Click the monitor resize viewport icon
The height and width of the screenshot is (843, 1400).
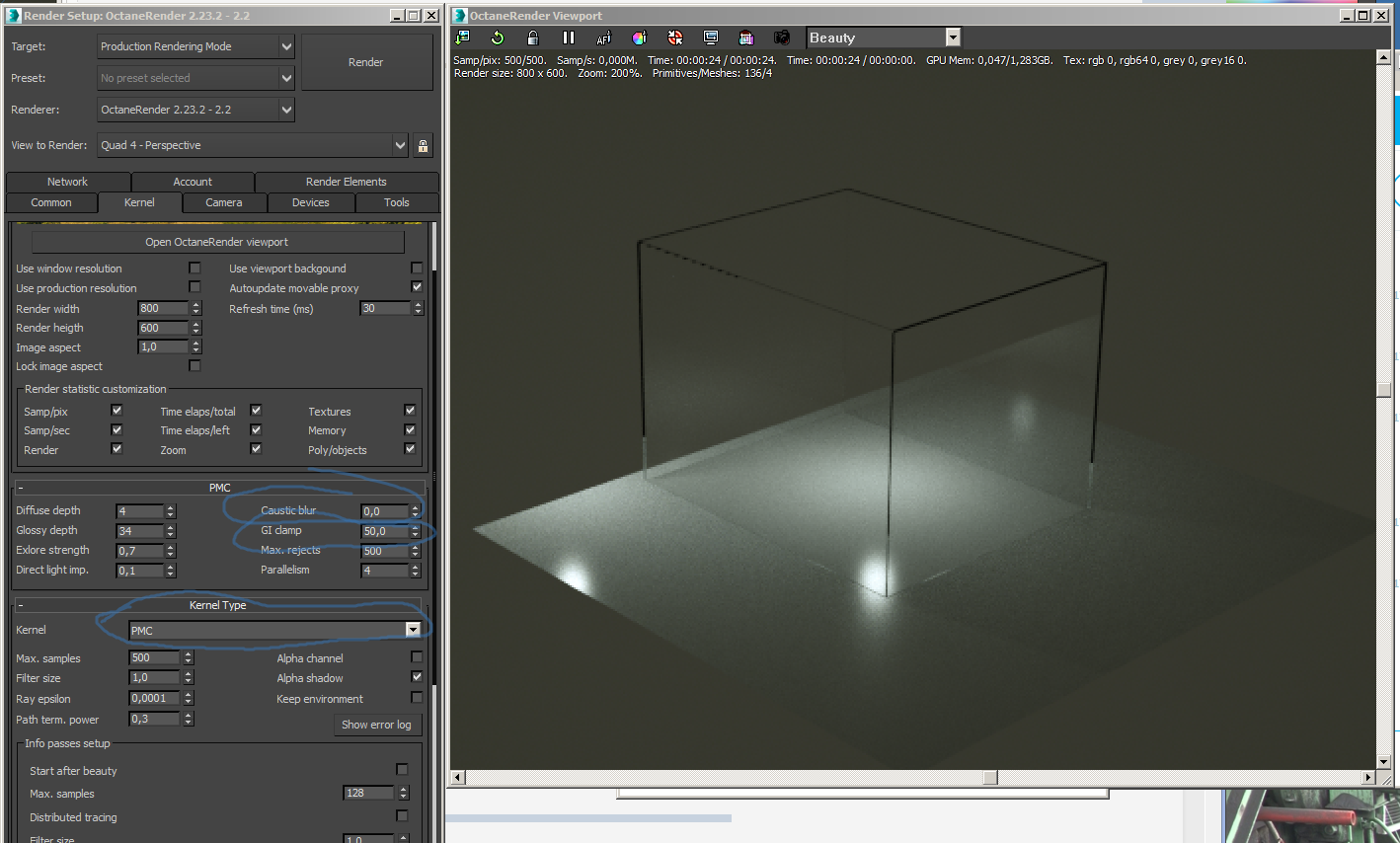(x=711, y=38)
